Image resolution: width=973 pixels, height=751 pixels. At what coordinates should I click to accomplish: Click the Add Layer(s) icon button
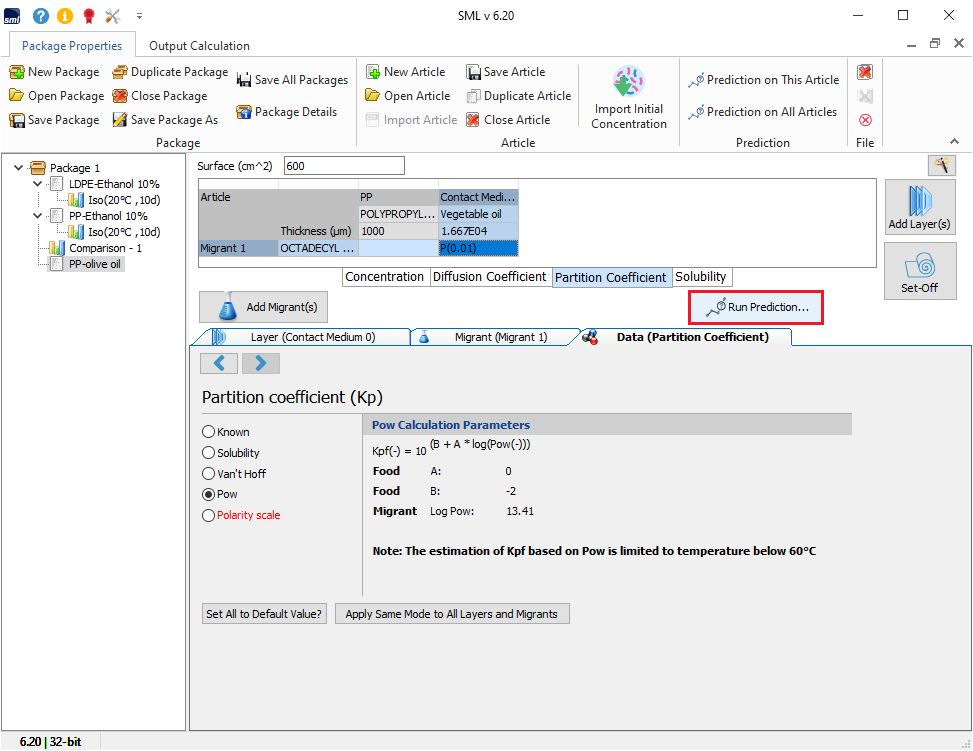click(x=920, y=206)
